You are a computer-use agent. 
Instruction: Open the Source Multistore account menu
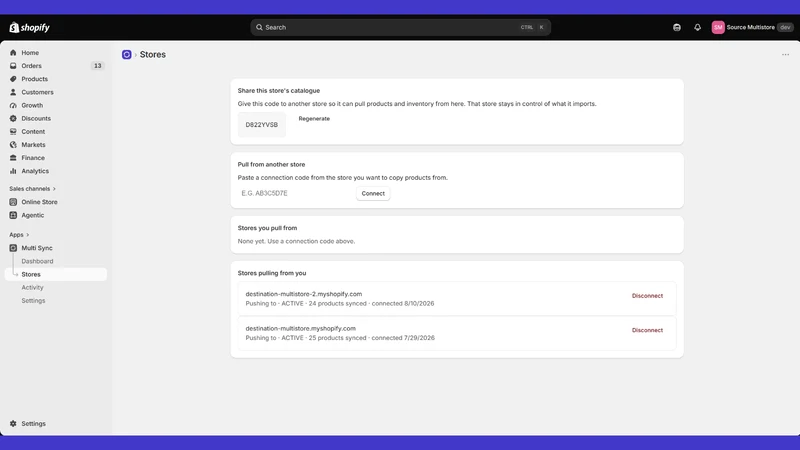coord(752,28)
